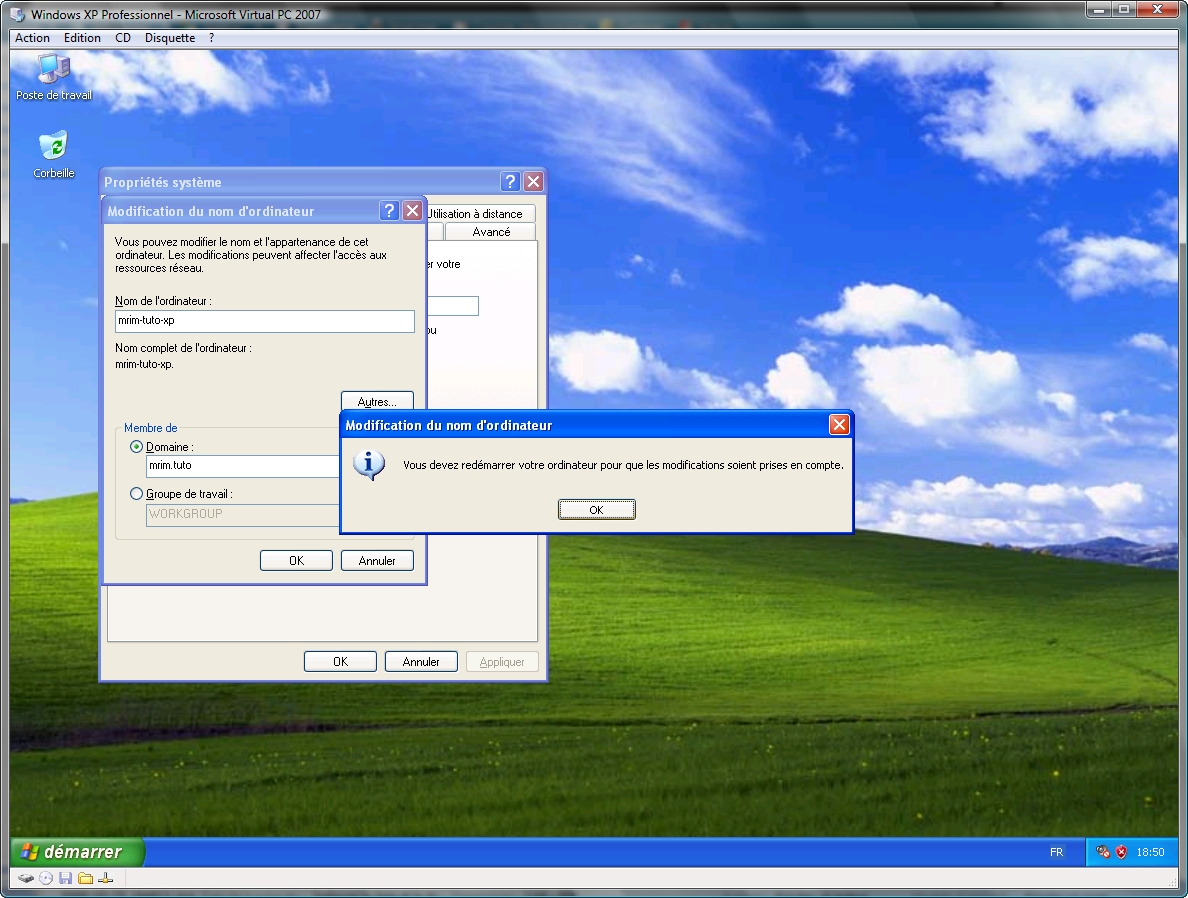
Task: Click the FR language indicator in the taskbar
Action: pos(1056,852)
